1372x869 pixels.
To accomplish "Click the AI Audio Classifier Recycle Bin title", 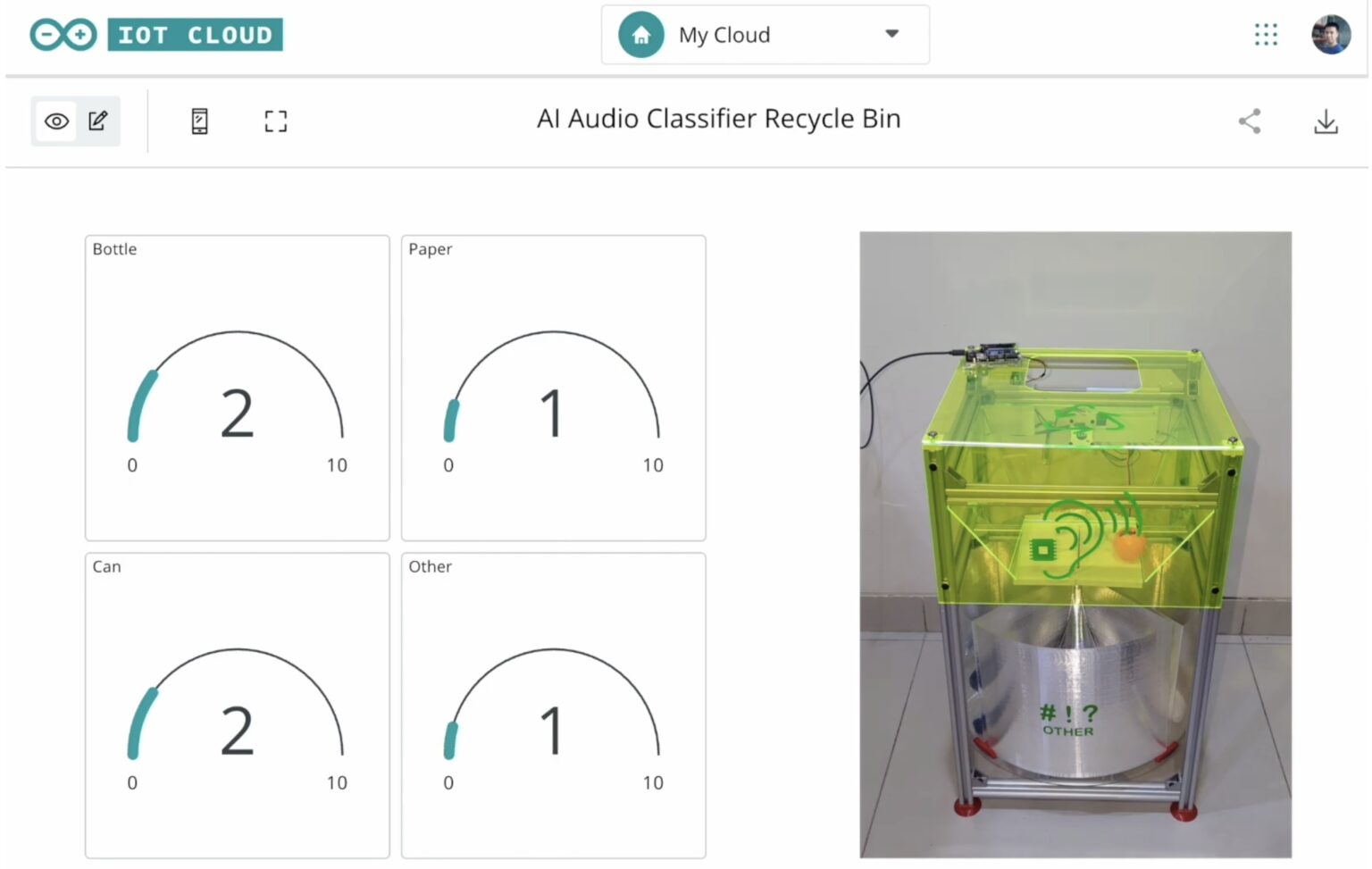I will tap(718, 118).
